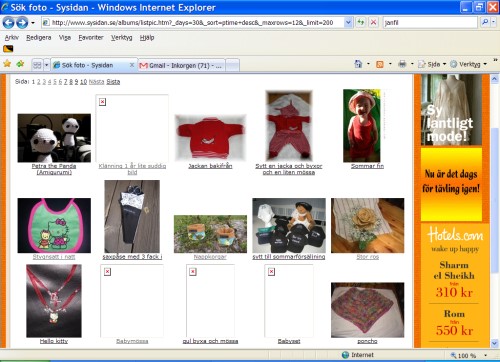Image resolution: width=500 pixels, height=362 pixels.
Task: Click the Print icon
Action: pyautogui.click(x=402, y=64)
